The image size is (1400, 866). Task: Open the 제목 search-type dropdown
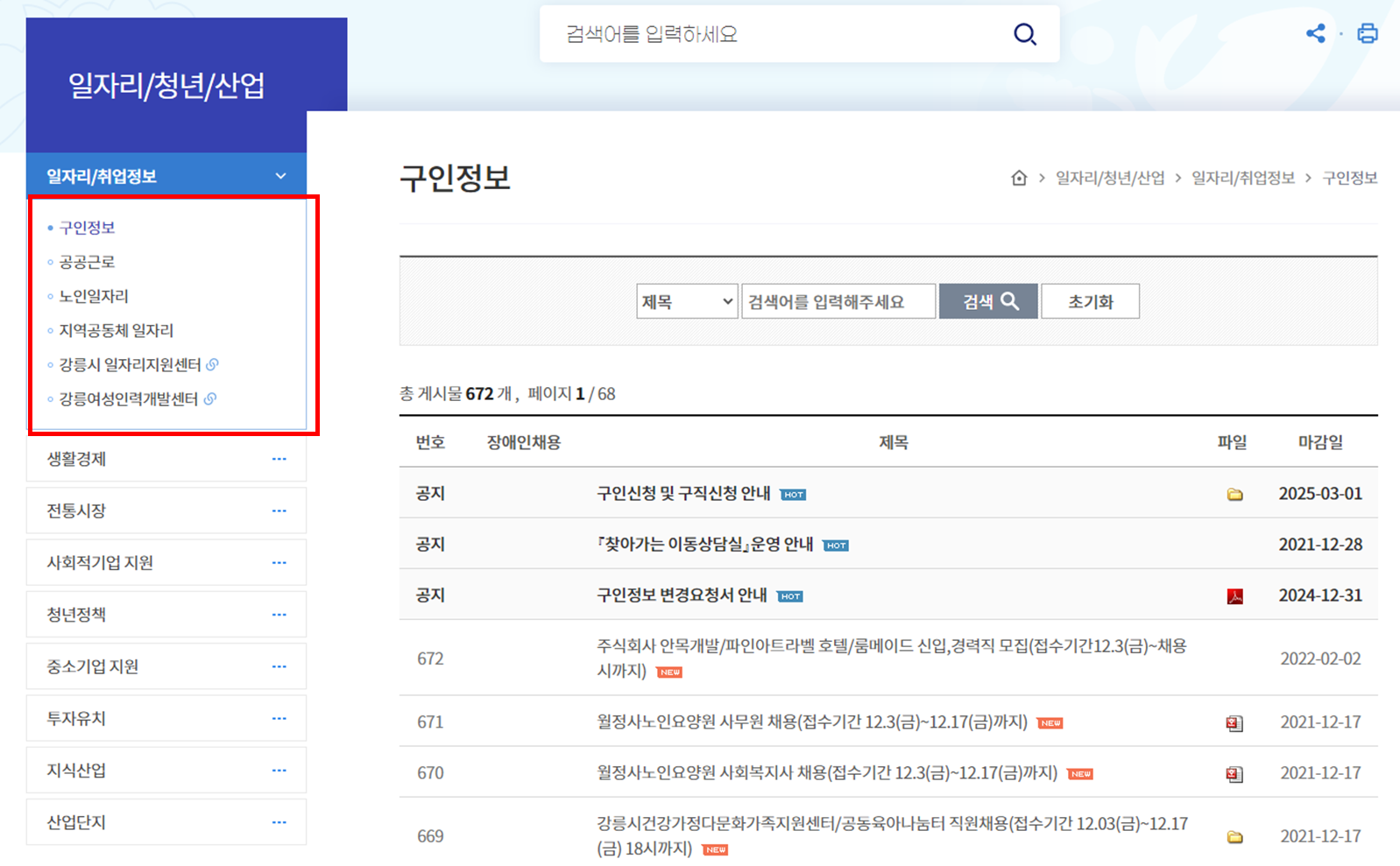(x=687, y=301)
